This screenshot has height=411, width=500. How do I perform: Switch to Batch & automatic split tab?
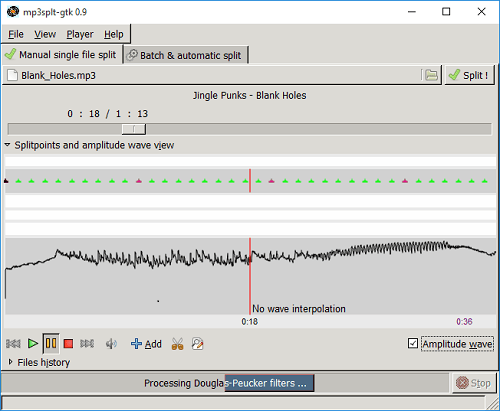point(186,55)
